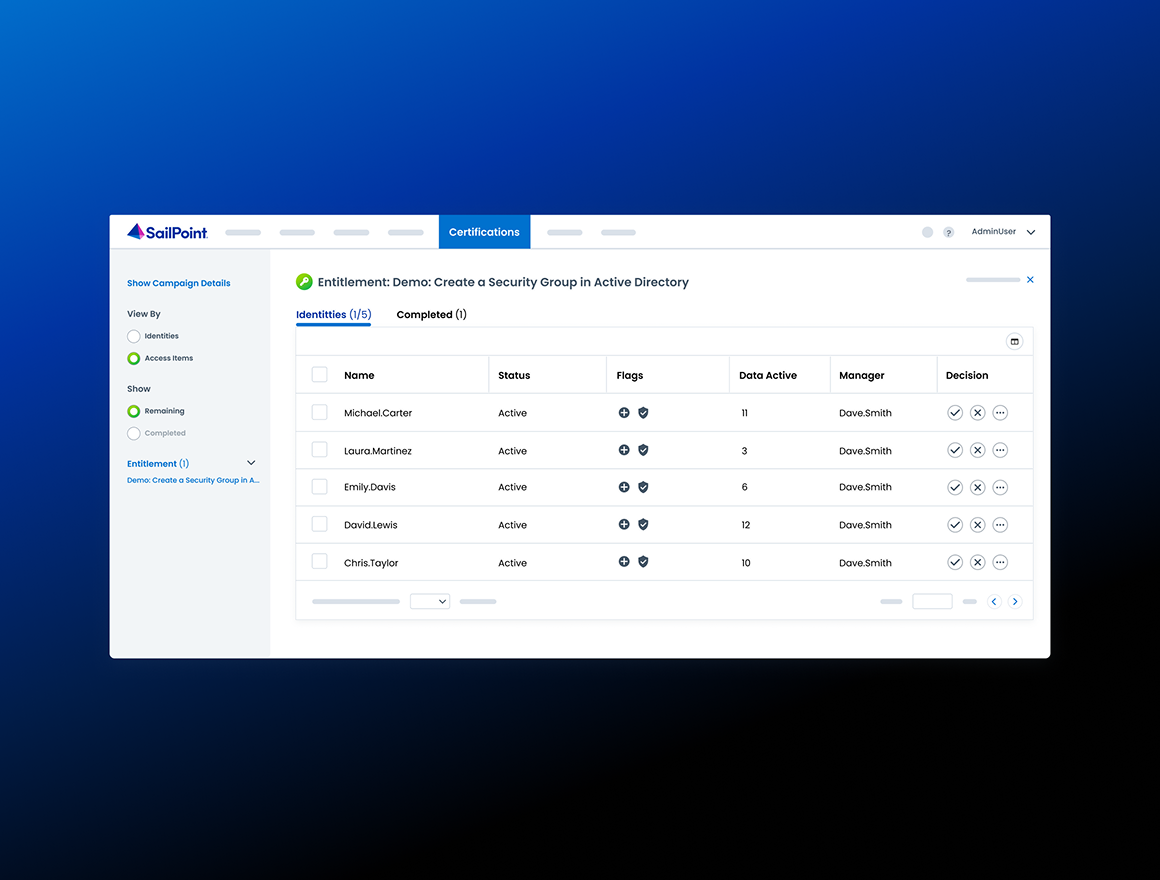Viewport: 1160px width, 880px height.
Task: Select Show Remaining radio button
Action: point(134,411)
